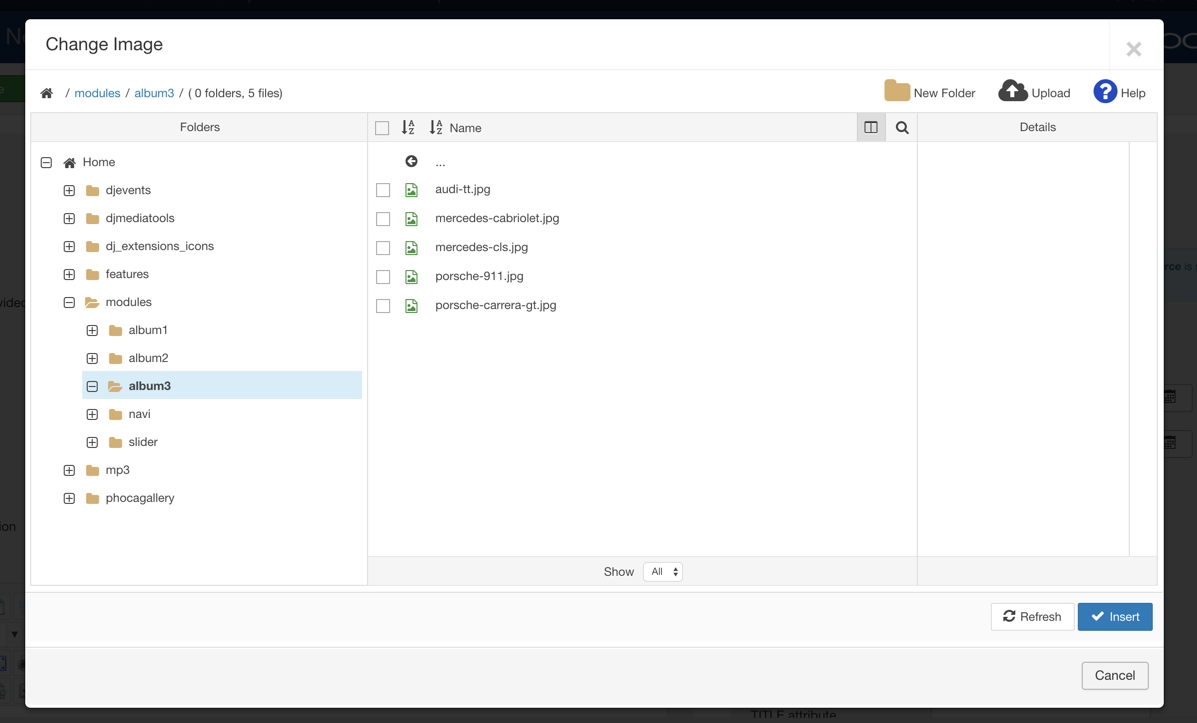Click the image icon of mercedes-cls.jpg
Screen dimensions: 1197x723
411,248
